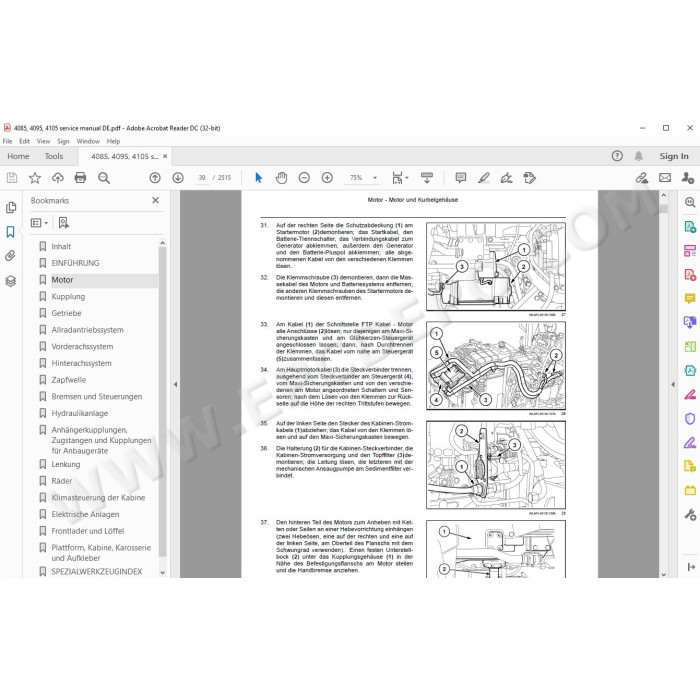Add a sticky note comment
The image size is (700, 700).
(x=461, y=178)
